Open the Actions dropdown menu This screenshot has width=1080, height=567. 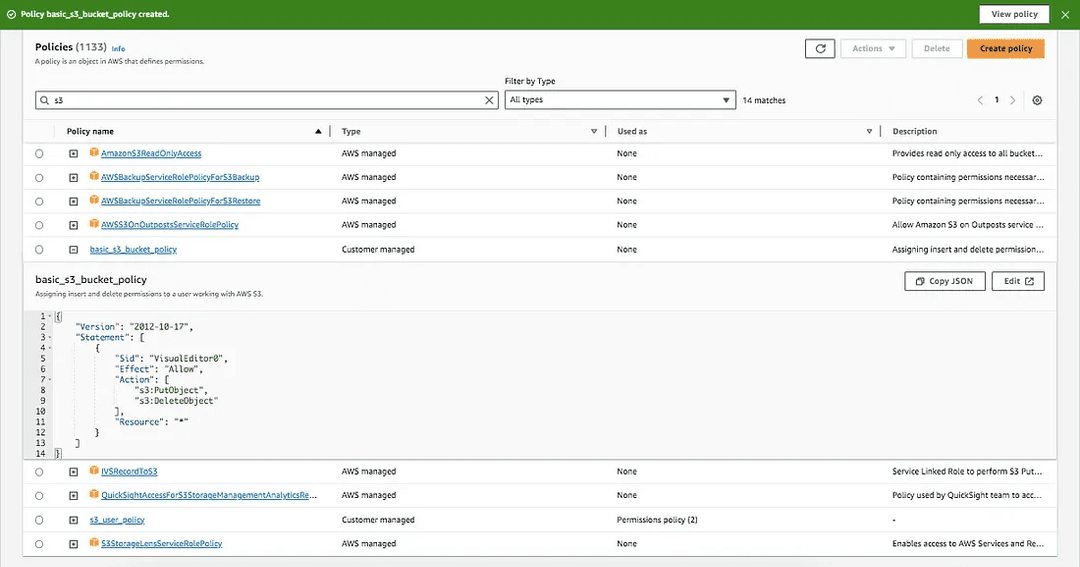point(873,49)
